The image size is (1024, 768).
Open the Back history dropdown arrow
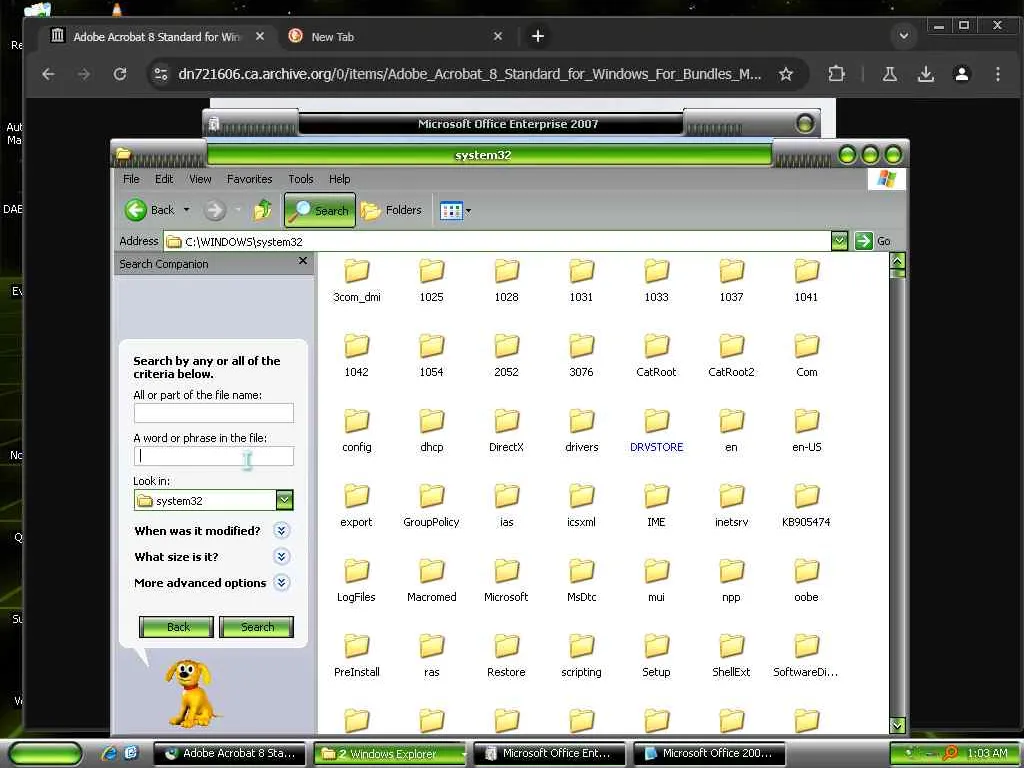click(186, 210)
